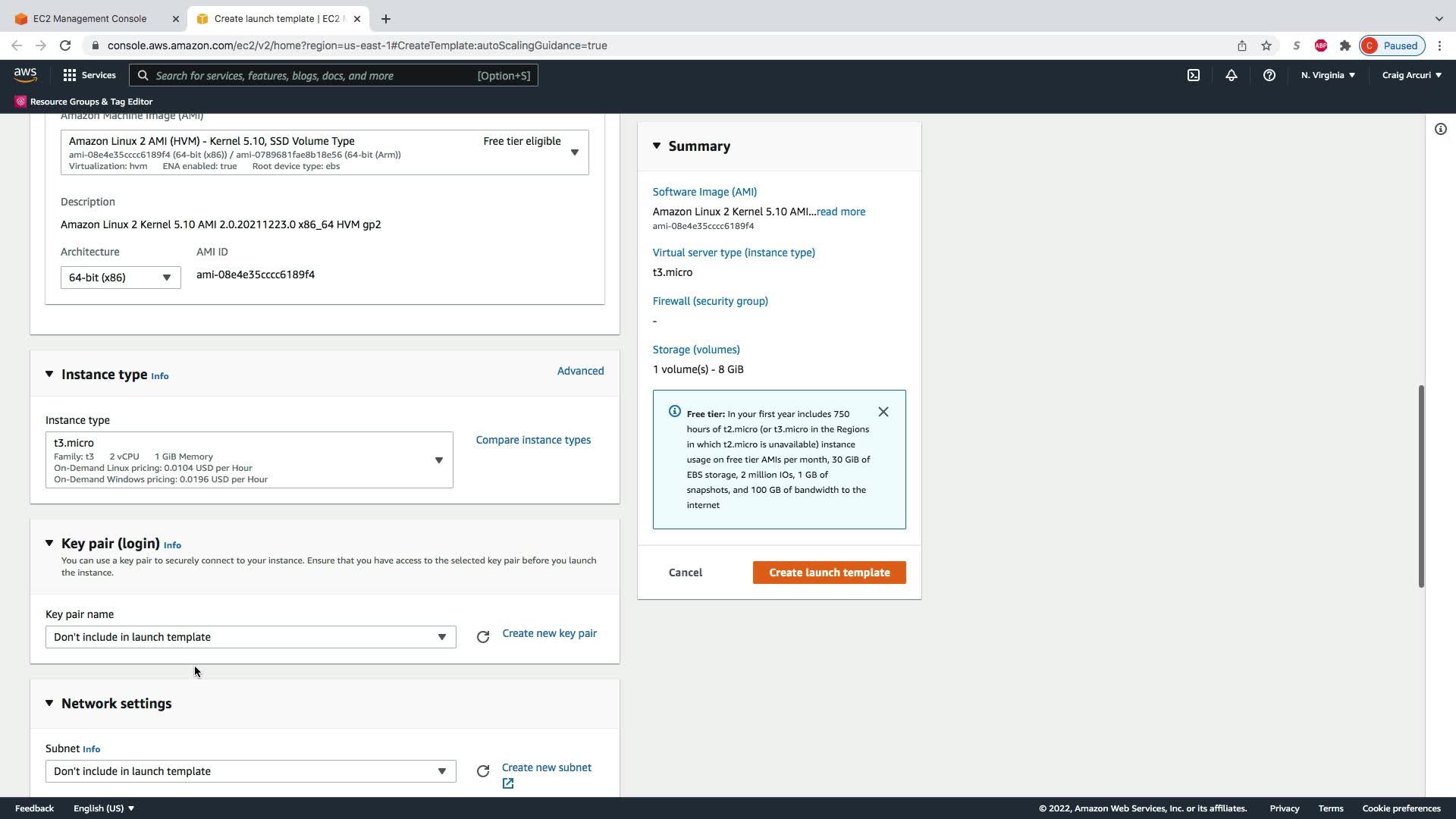Open the Architecture 64-bit (x86) dropdown
1456x819 pixels.
pyautogui.click(x=121, y=278)
